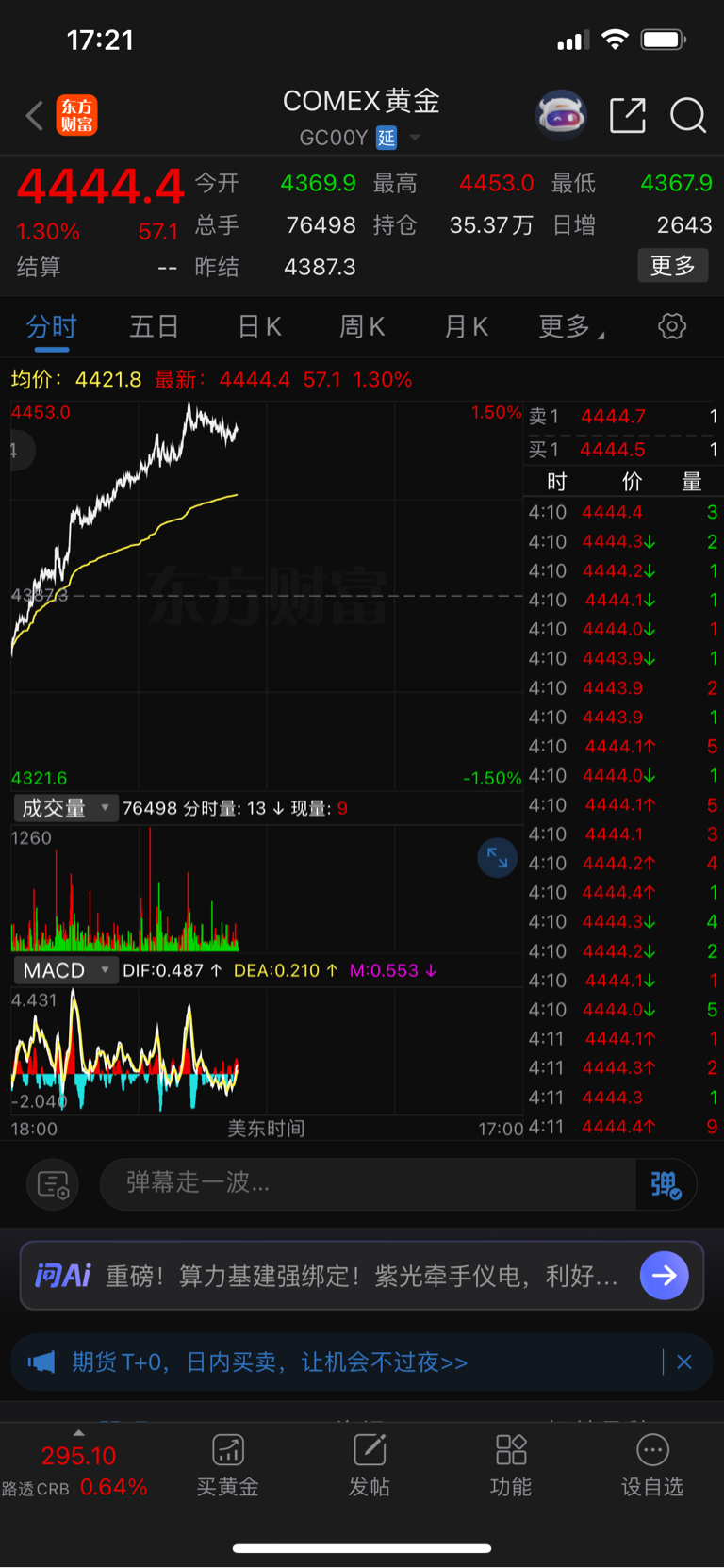Tap the 发帖 pencil icon
Image resolution: width=724 pixels, height=1568 pixels.
(x=370, y=1450)
